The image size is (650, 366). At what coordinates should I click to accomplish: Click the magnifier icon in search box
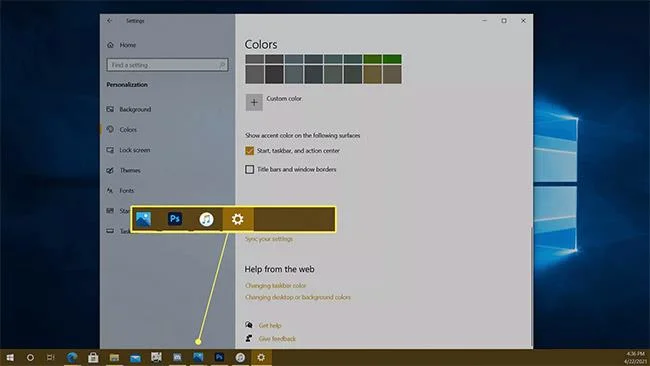222,65
